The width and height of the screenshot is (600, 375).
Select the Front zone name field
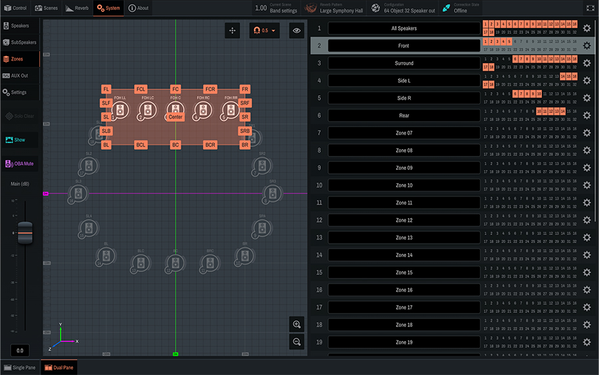[404, 46]
